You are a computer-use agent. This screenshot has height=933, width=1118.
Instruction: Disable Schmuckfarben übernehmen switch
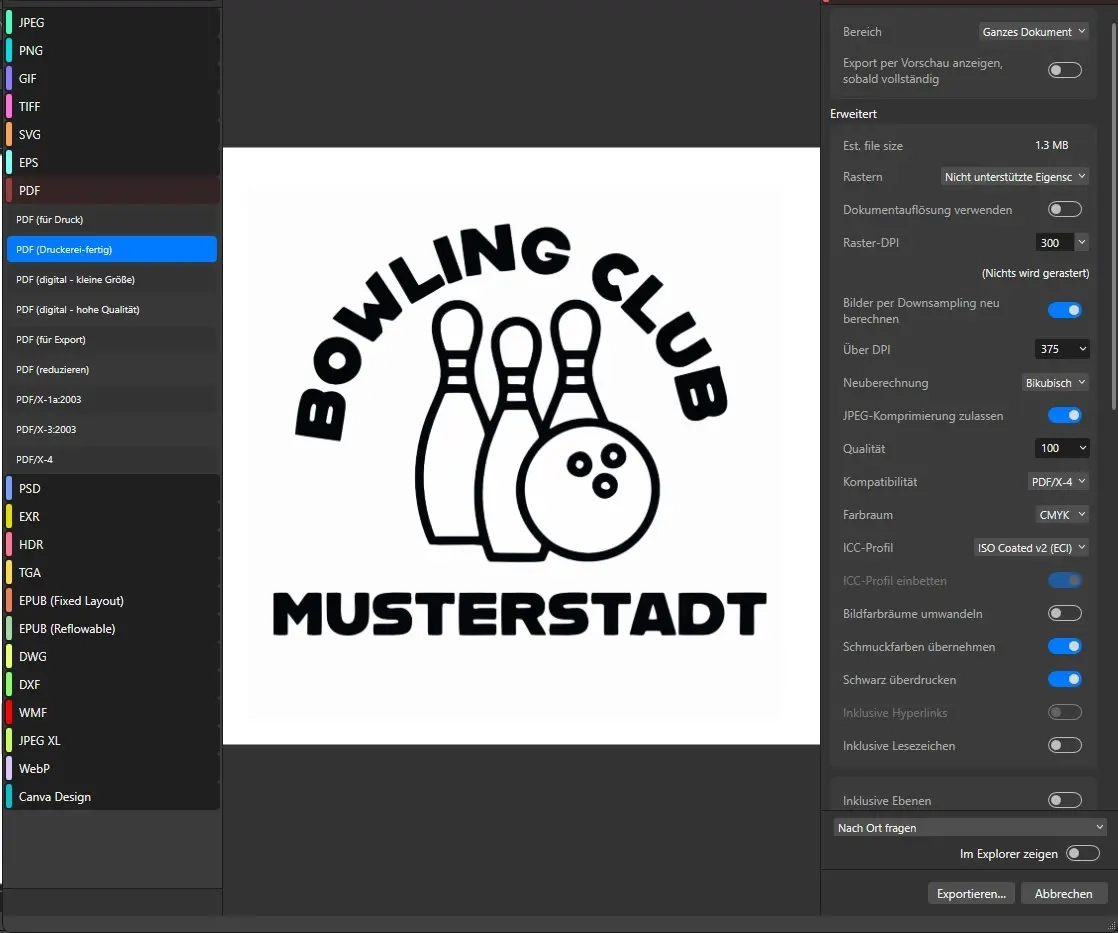[x=1065, y=646]
